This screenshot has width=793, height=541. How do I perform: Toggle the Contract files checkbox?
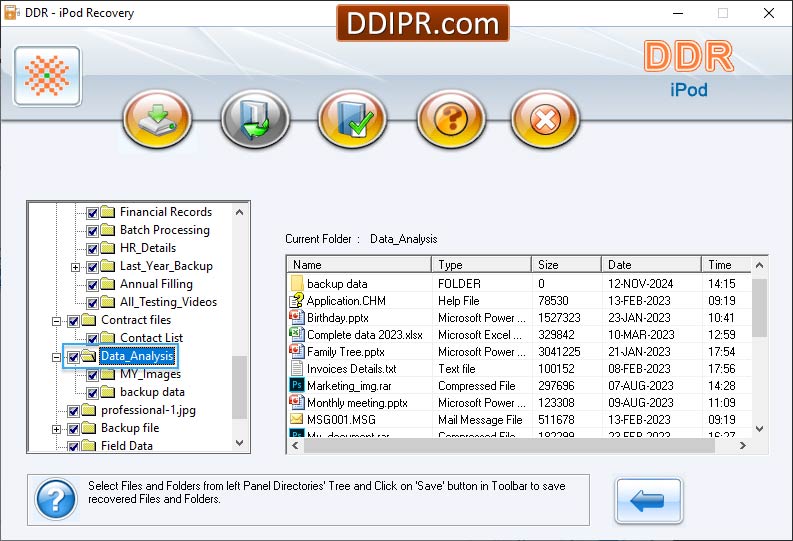[73, 321]
